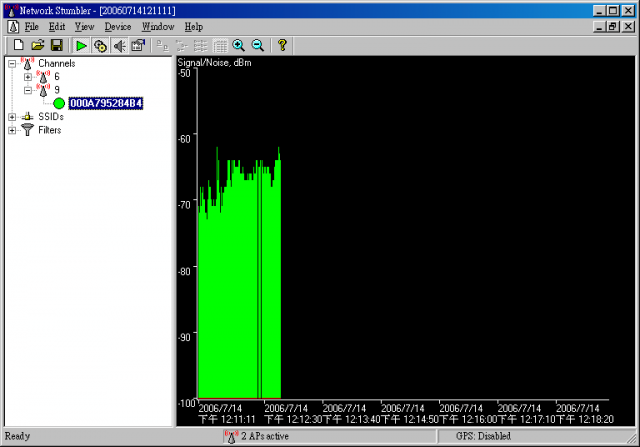Image resolution: width=640 pixels, height=447 pixels.
Task: Collapse the Channels tree node
Action: tap(12, 64)
